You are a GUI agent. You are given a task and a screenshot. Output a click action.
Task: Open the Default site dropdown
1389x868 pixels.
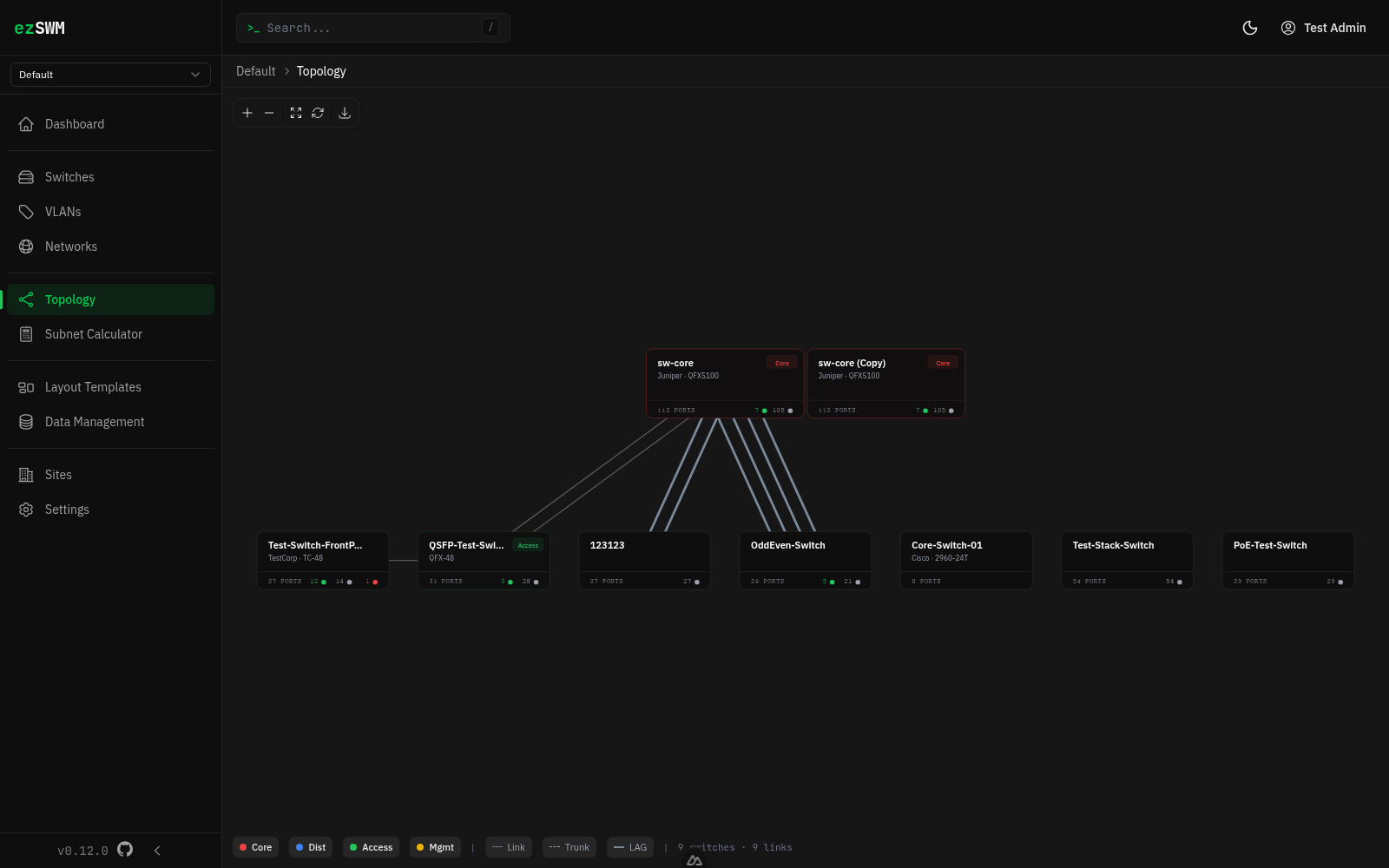pos(110,75)
